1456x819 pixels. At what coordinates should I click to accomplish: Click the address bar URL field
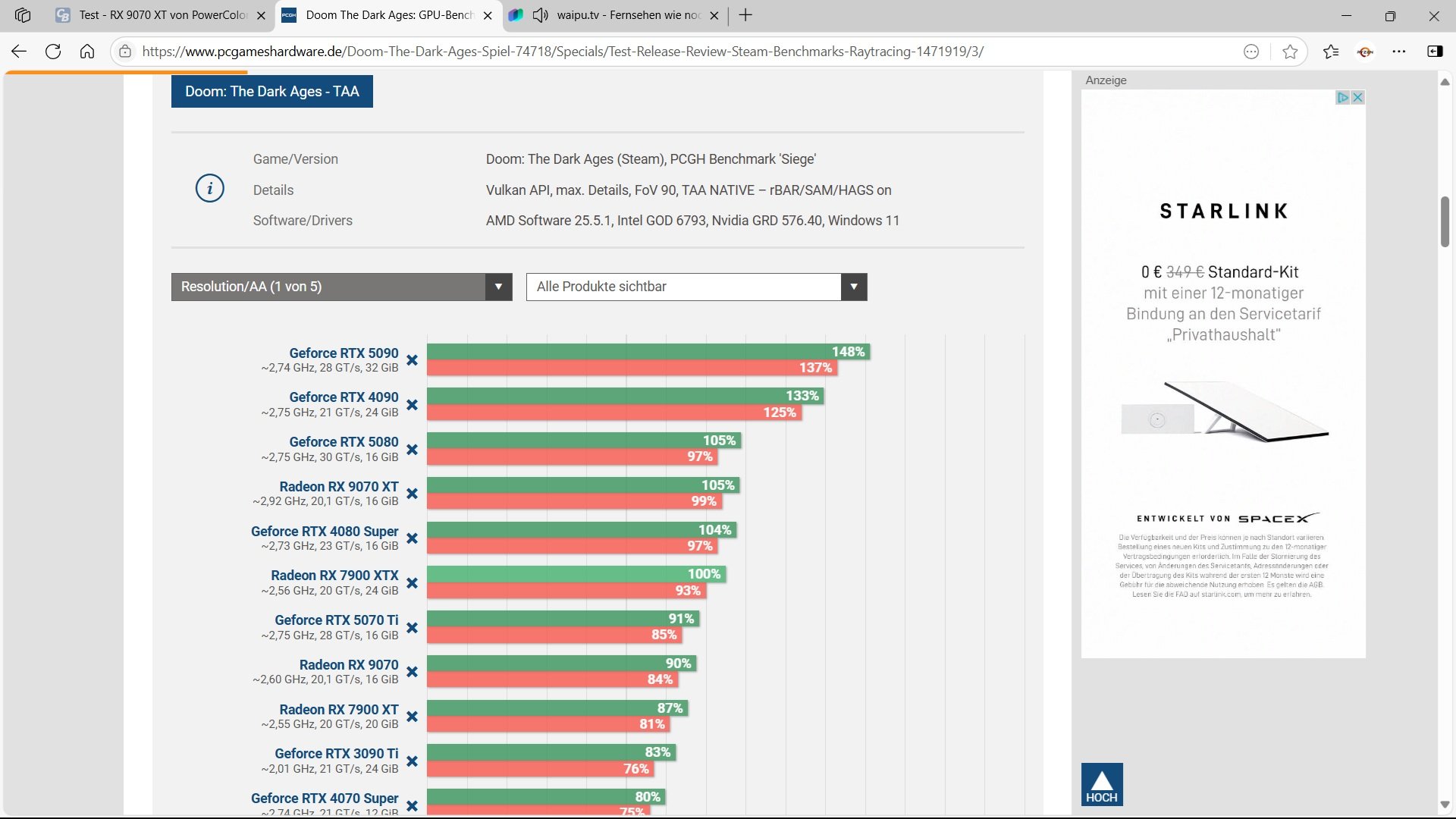point(561,52)
